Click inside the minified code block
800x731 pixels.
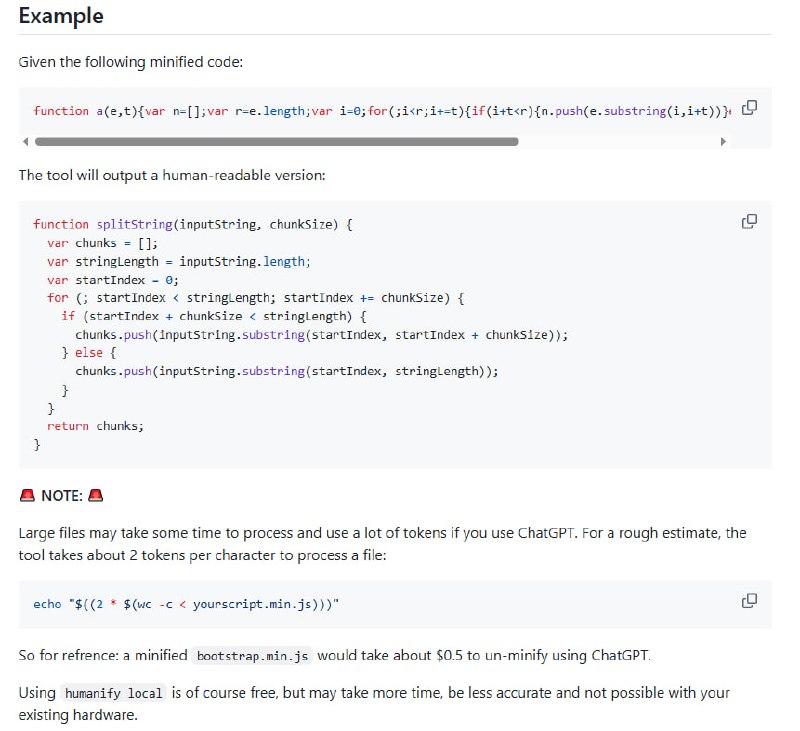pos(300,111)
